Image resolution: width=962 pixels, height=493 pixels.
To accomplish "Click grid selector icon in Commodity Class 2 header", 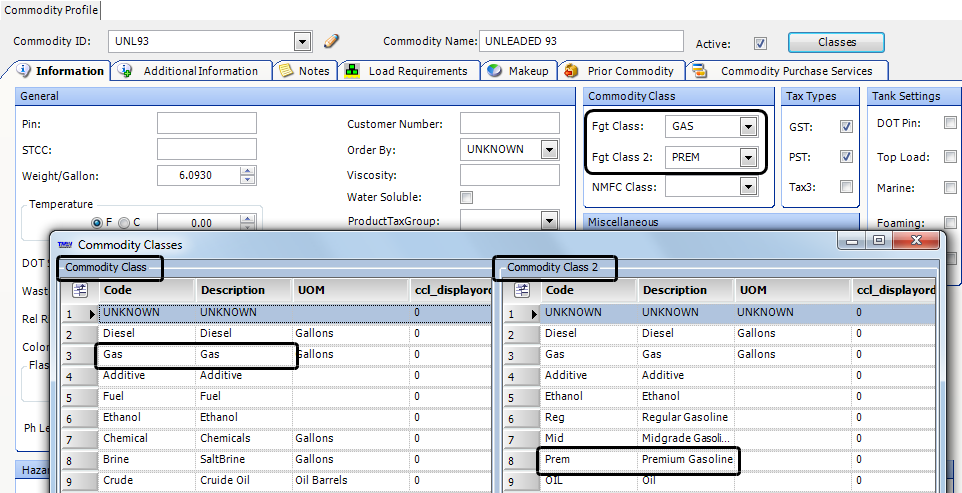I will pos(521,290).
